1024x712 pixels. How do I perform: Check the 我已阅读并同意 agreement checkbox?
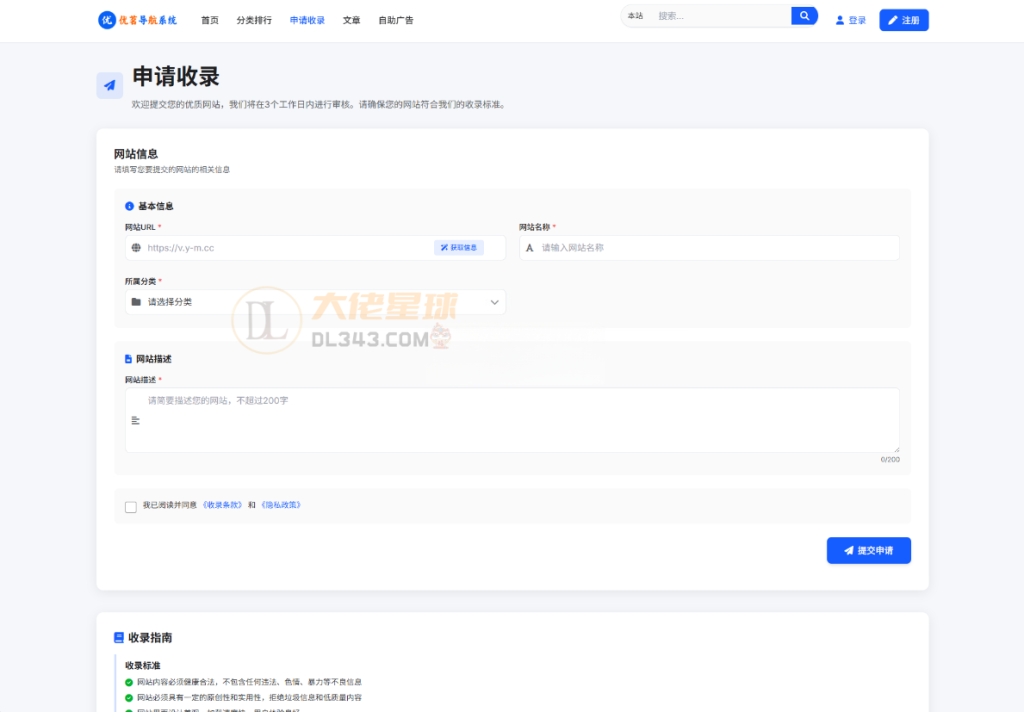click(130, 506)
